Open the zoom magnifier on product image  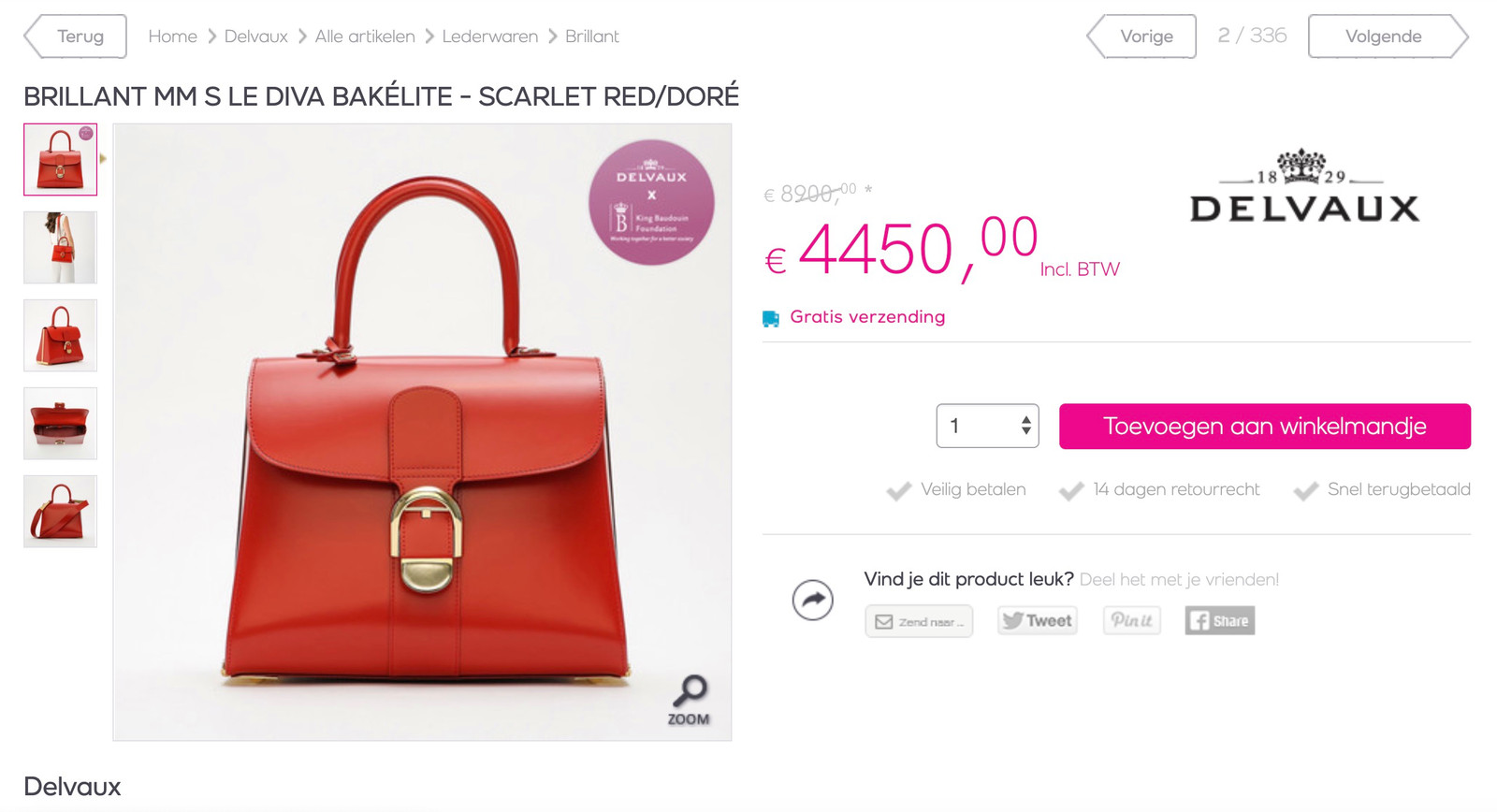pos(690,700)
